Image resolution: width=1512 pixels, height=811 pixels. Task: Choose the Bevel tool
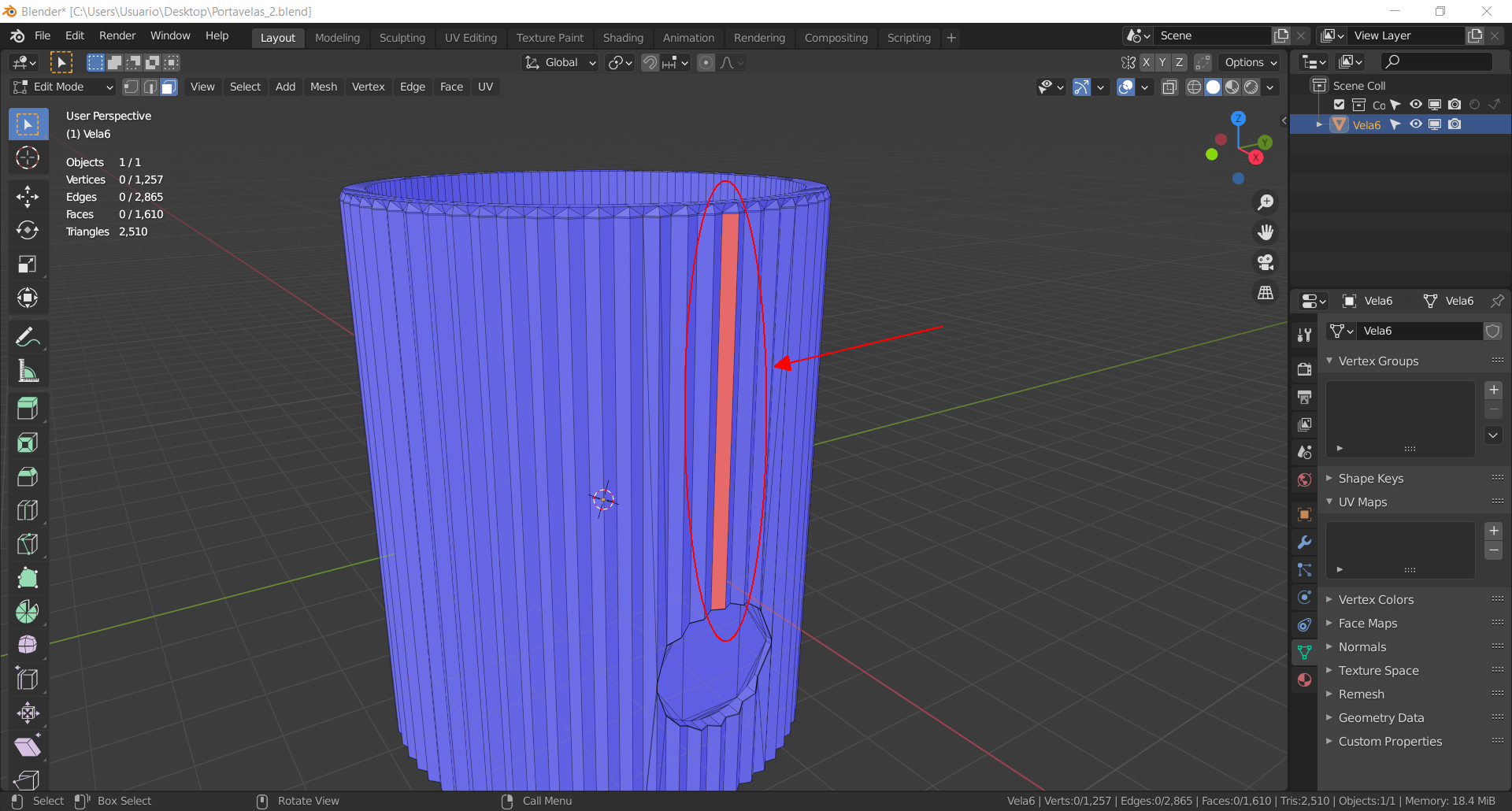(x=28, y=476)
